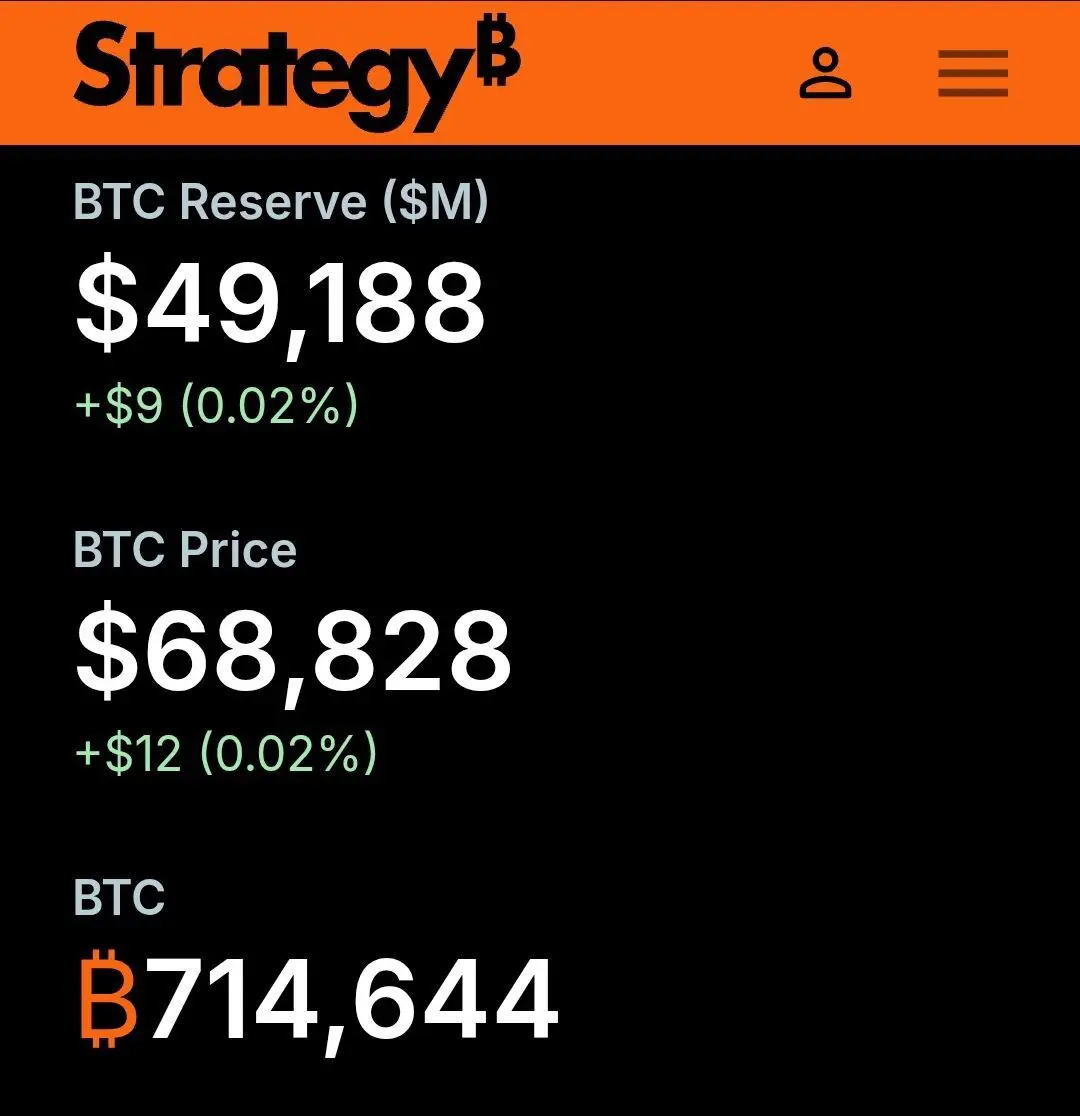Open the user account profile icon
Image resolution: width=1080 pixels, height=1116 pixels.
pyautogui.click(x=825, y=73)
